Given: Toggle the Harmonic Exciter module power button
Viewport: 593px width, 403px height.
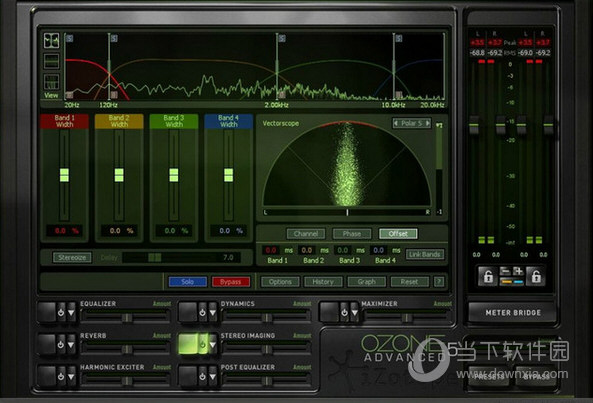Looking at the screenshot, I should (x=61, y=377).
